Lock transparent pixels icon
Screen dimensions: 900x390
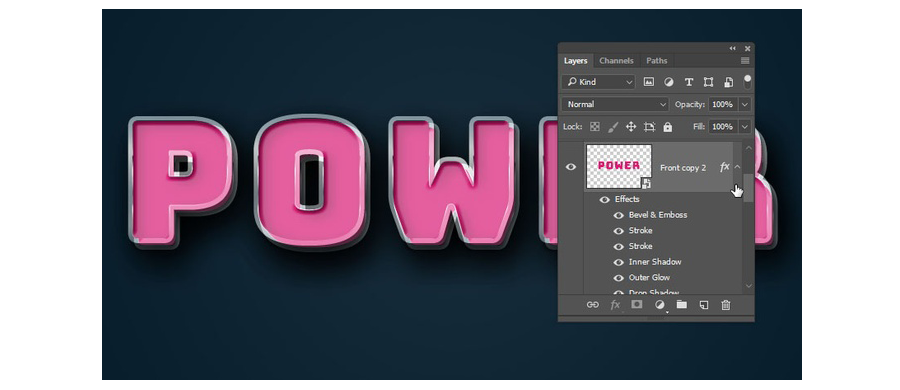click(x=595, y=126)
